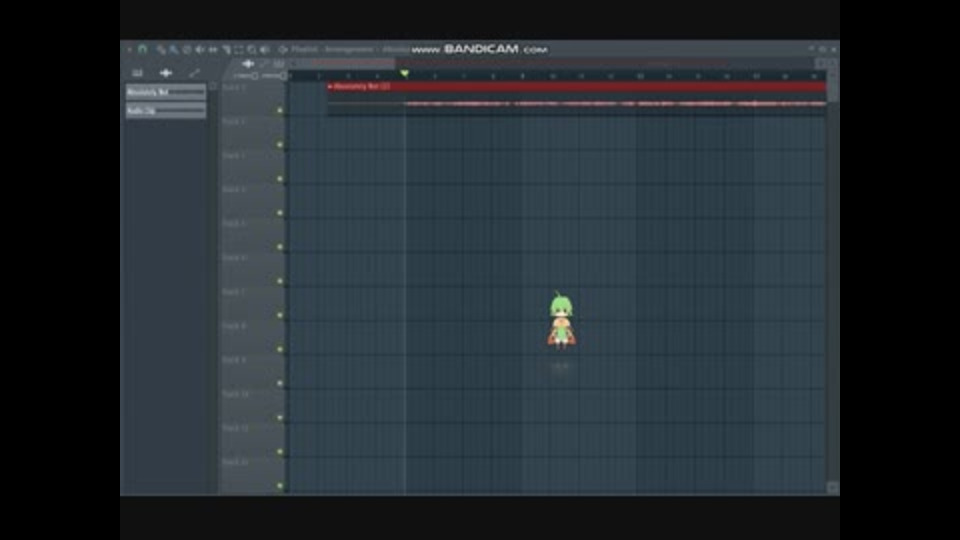Select the Zoom magnifier tool
Image resolution: width=960 pixels, height=540 pixels.
pos(252,50)
